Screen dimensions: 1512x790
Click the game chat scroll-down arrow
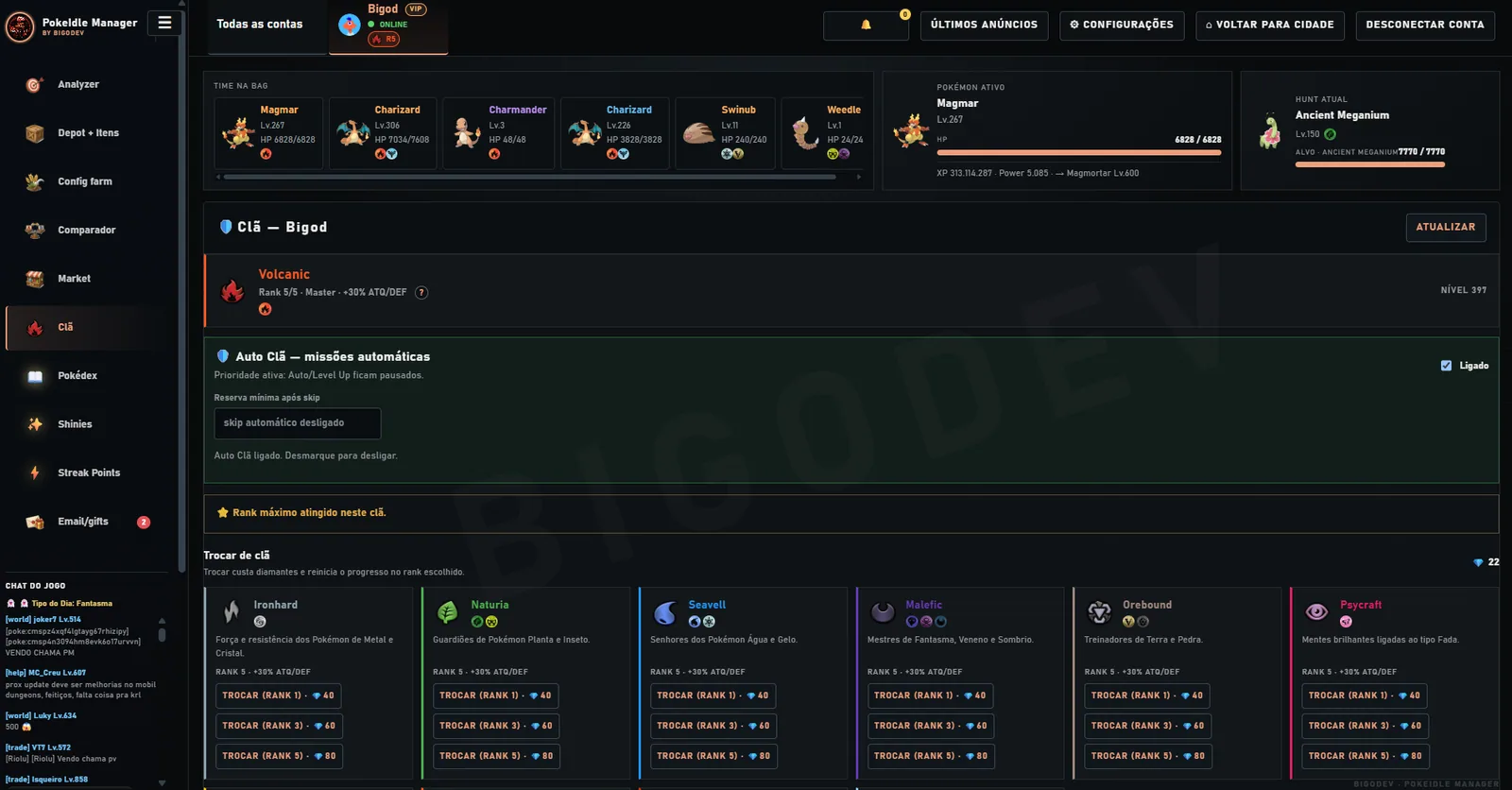coord(162,782)
